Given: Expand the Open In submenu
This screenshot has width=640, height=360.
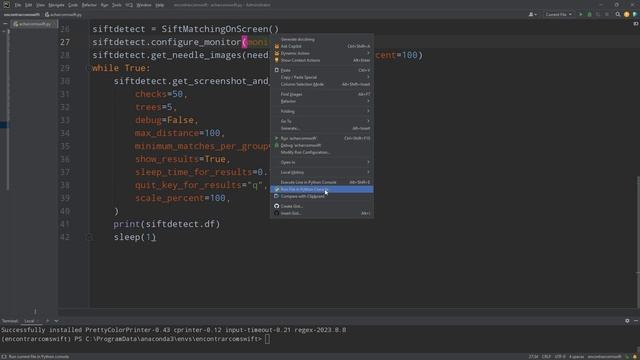Looking at the screenshot, I should pyautogui.click(x=322, y=162).
